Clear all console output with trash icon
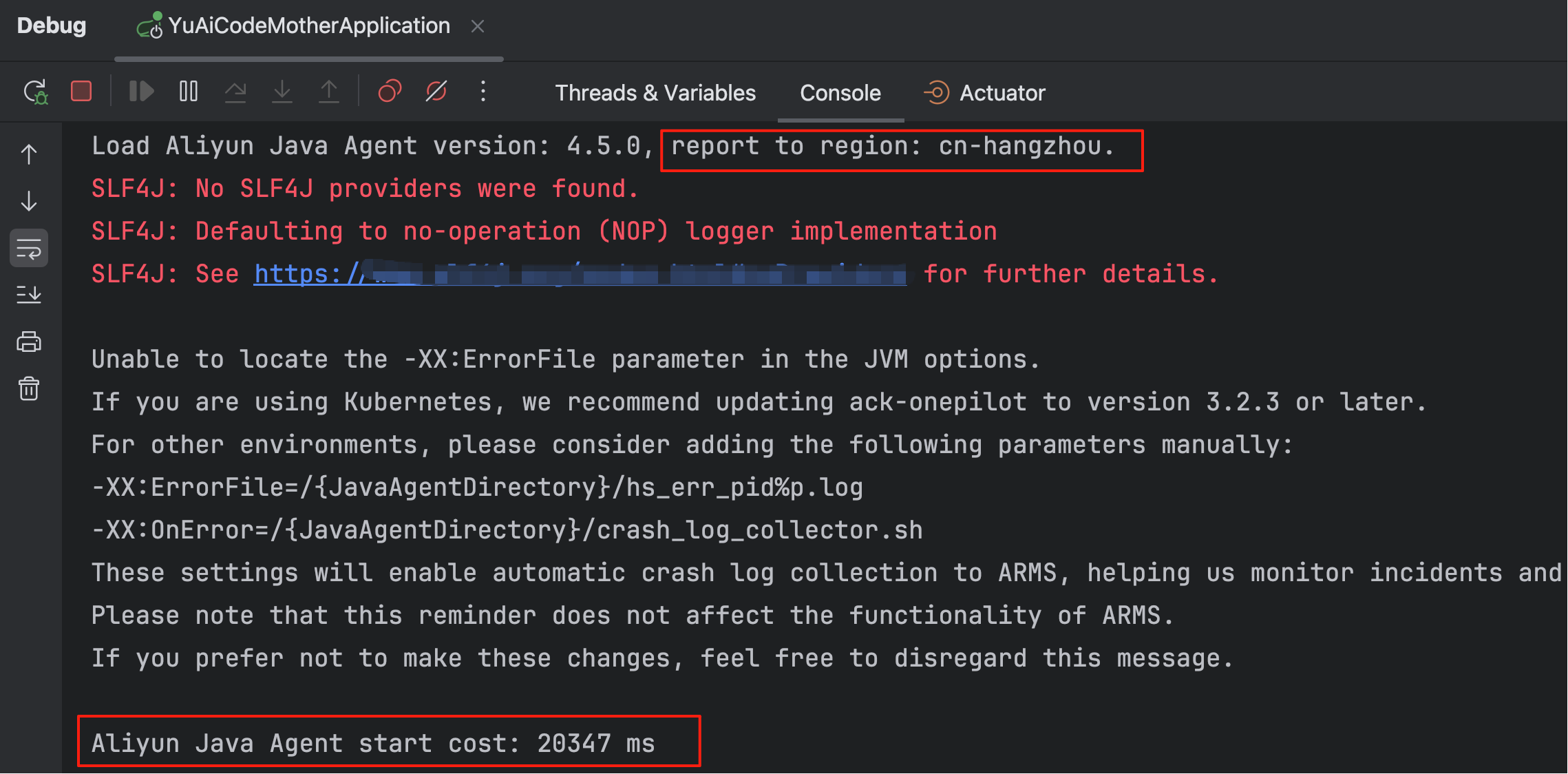 point(29,389)
